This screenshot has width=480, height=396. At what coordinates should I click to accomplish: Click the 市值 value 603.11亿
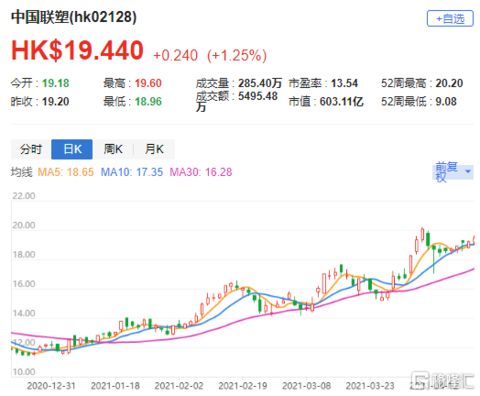341,101
